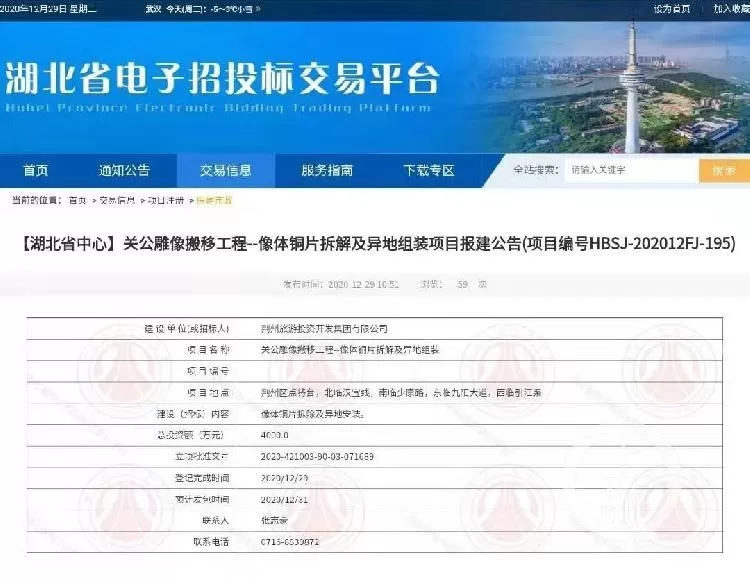Click the orange search button
750x581 pixels.
tap(724, 170)
